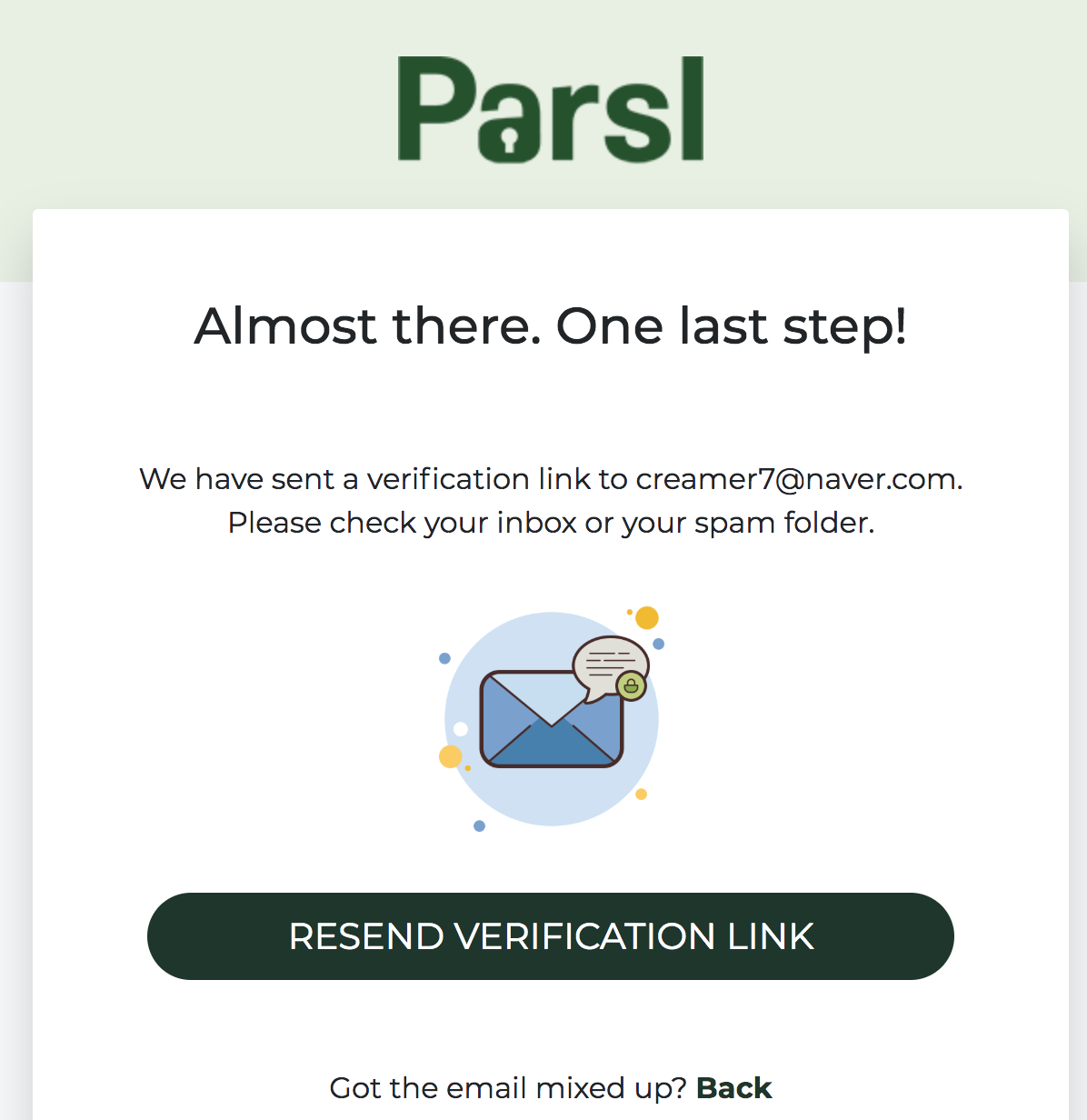Click 'Please check your inbox or your spam folder' text
This screenshot has height=1120, width=1087.
pyautogui.click(x=551, y=523)
